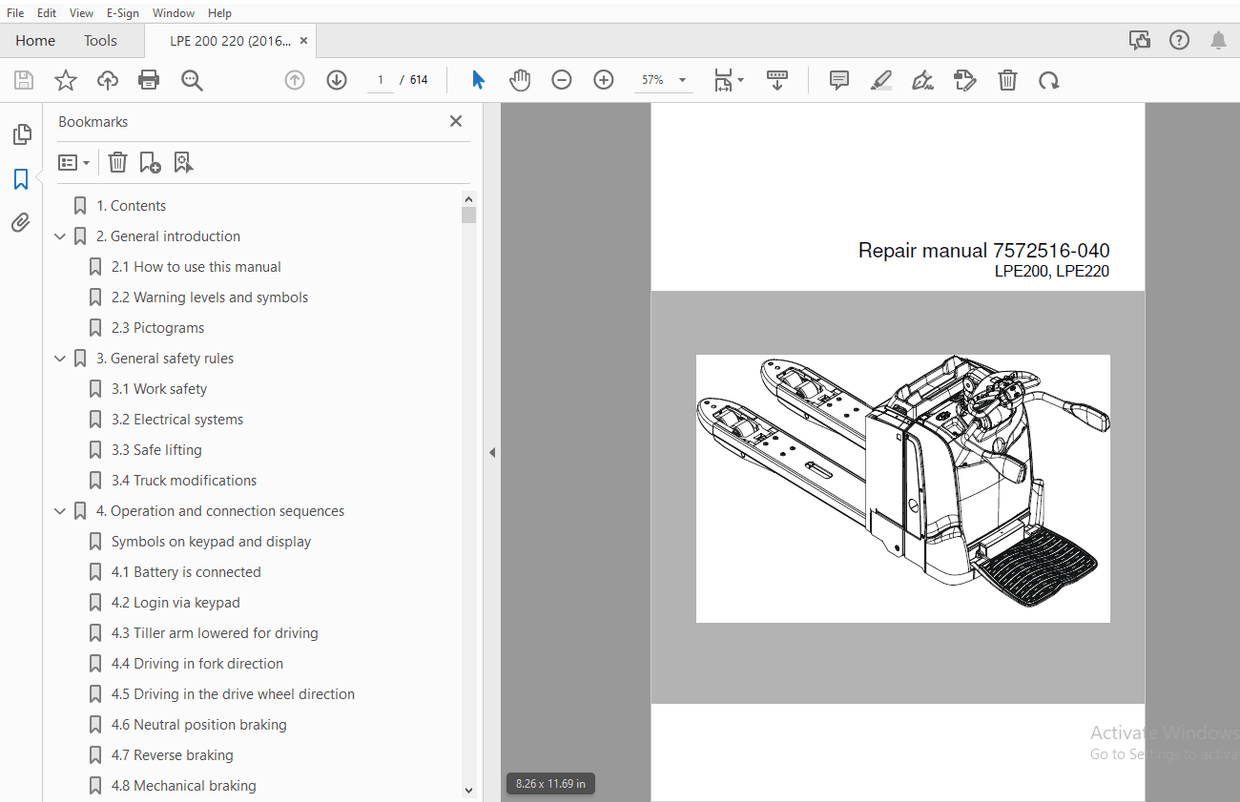Select the Hand tool

[x=520, y=79]
